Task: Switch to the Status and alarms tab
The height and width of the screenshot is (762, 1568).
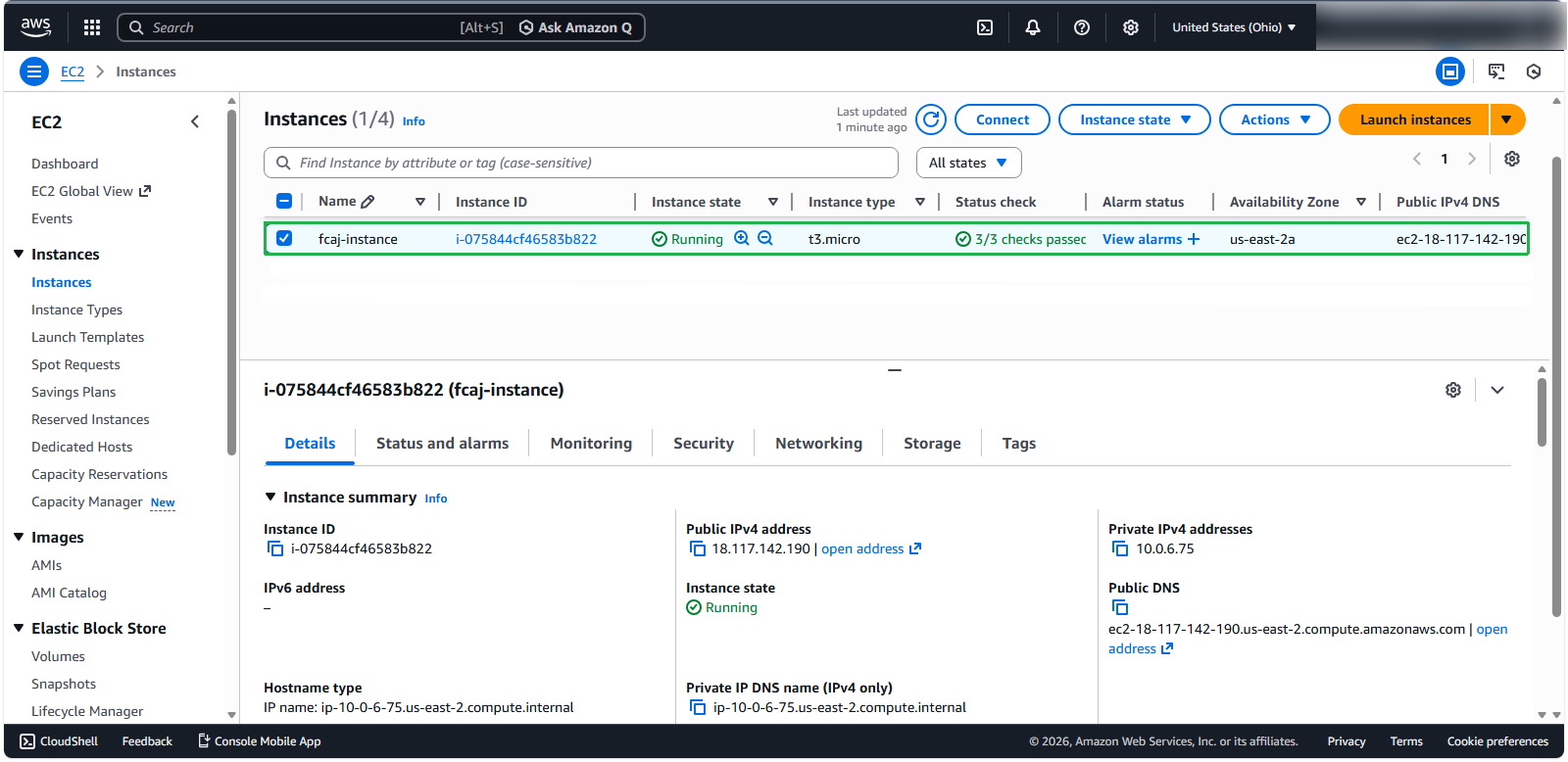Action: [442, 444]
